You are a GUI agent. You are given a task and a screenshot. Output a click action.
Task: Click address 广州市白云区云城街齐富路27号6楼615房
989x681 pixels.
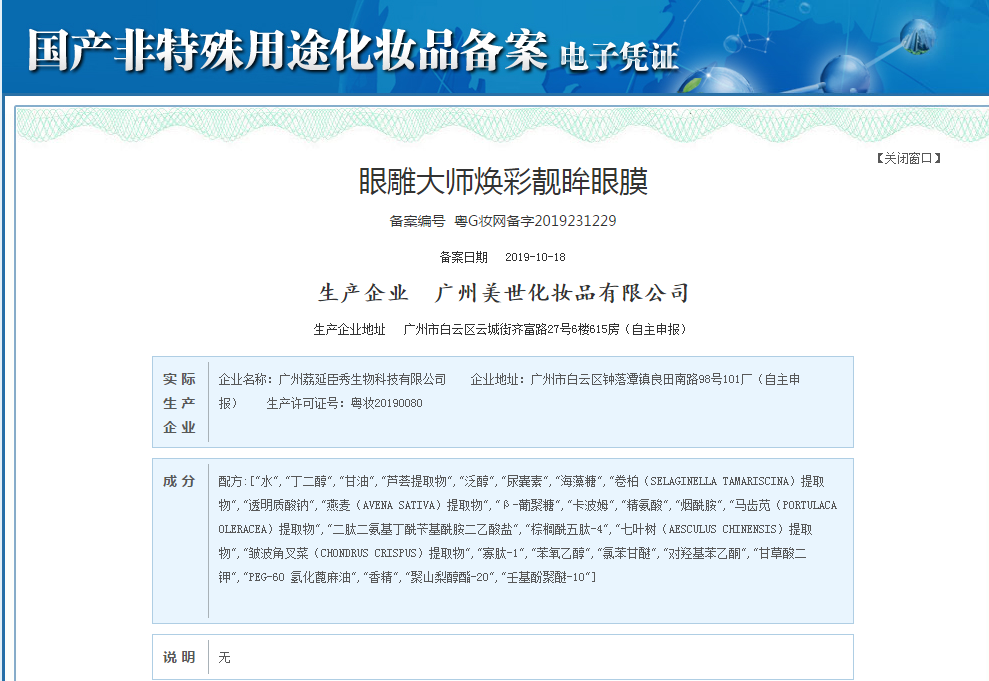[x=511, y=329]
